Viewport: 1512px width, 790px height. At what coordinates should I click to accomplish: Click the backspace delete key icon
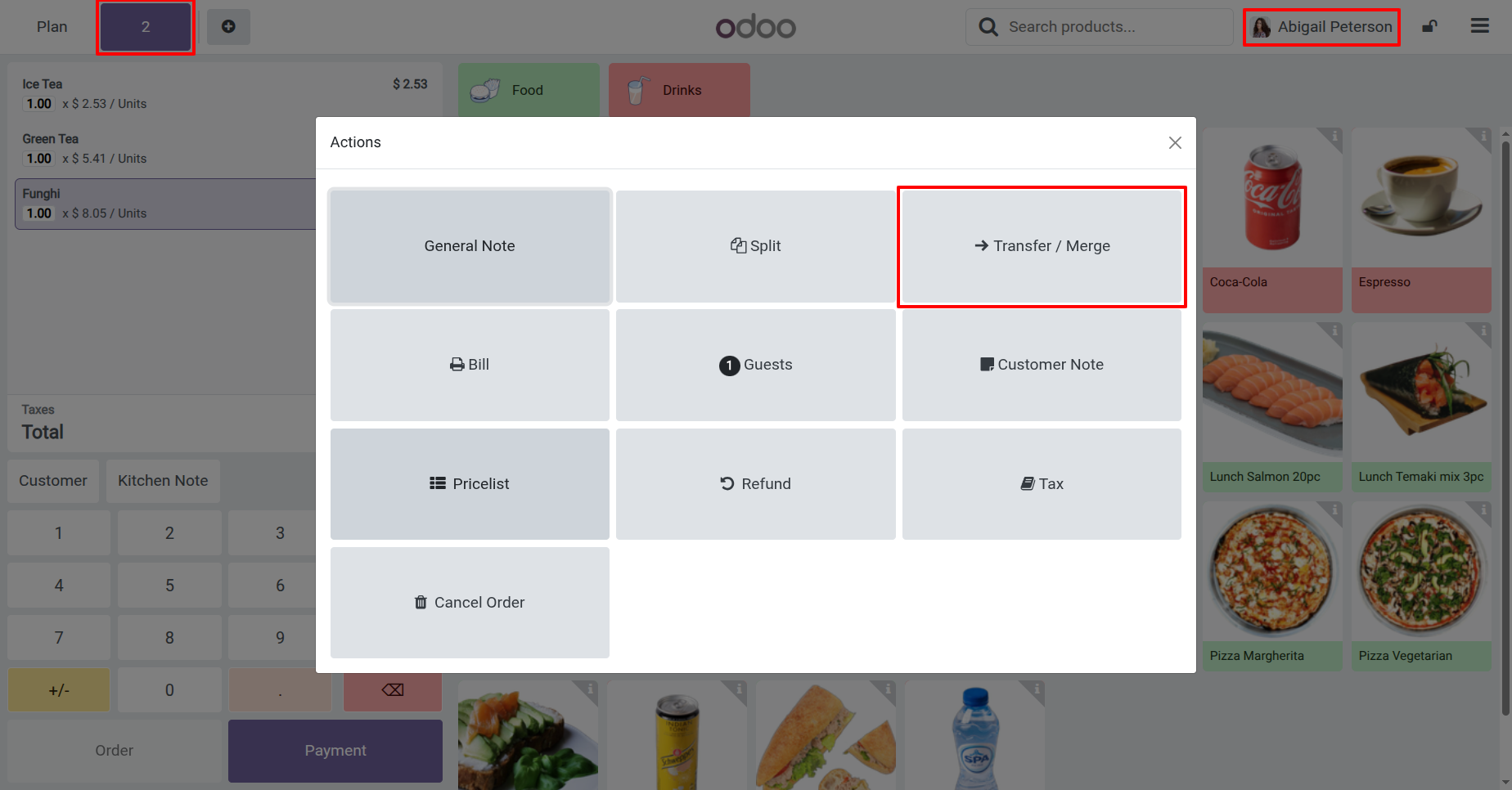[x=393, y=690]
